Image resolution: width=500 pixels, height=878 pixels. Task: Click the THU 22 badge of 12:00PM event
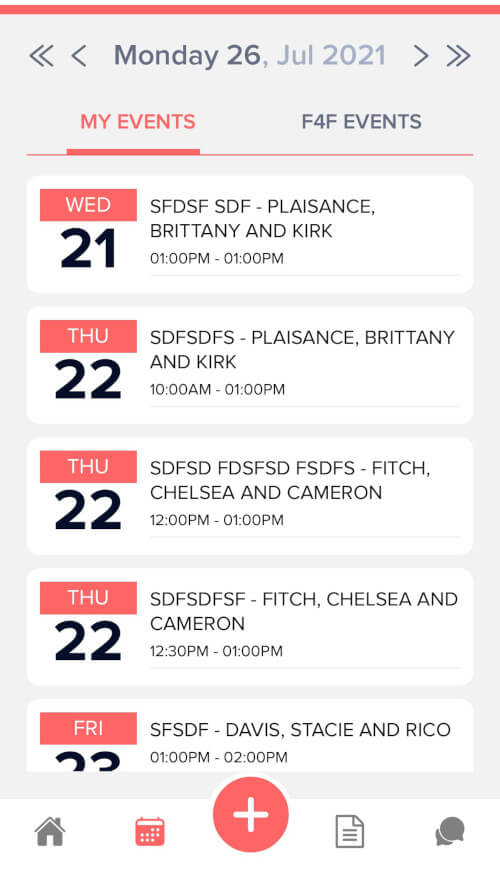(x=88, y=493)
